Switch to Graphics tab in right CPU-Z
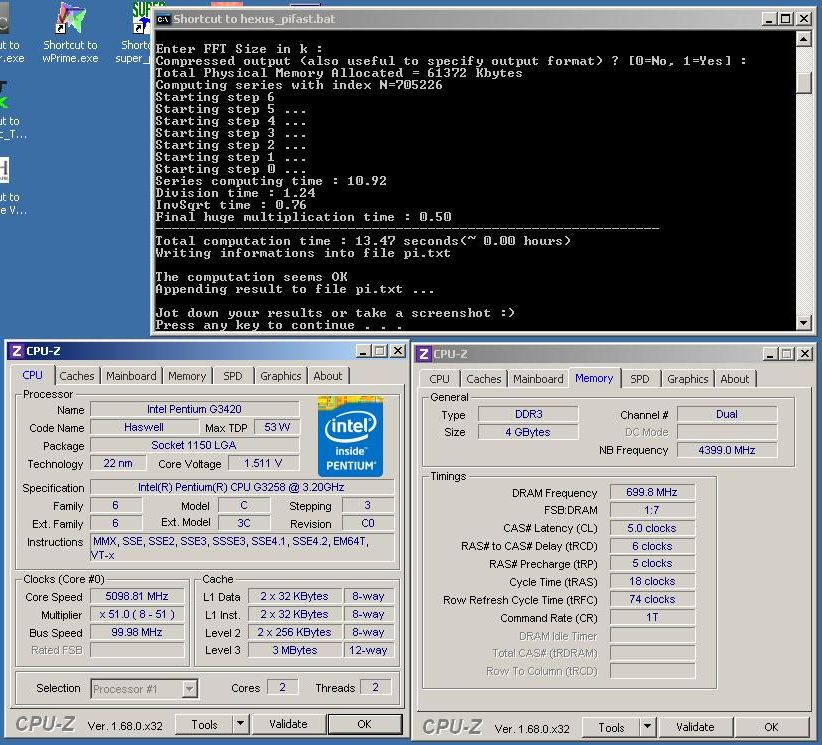 pos(688,379)
